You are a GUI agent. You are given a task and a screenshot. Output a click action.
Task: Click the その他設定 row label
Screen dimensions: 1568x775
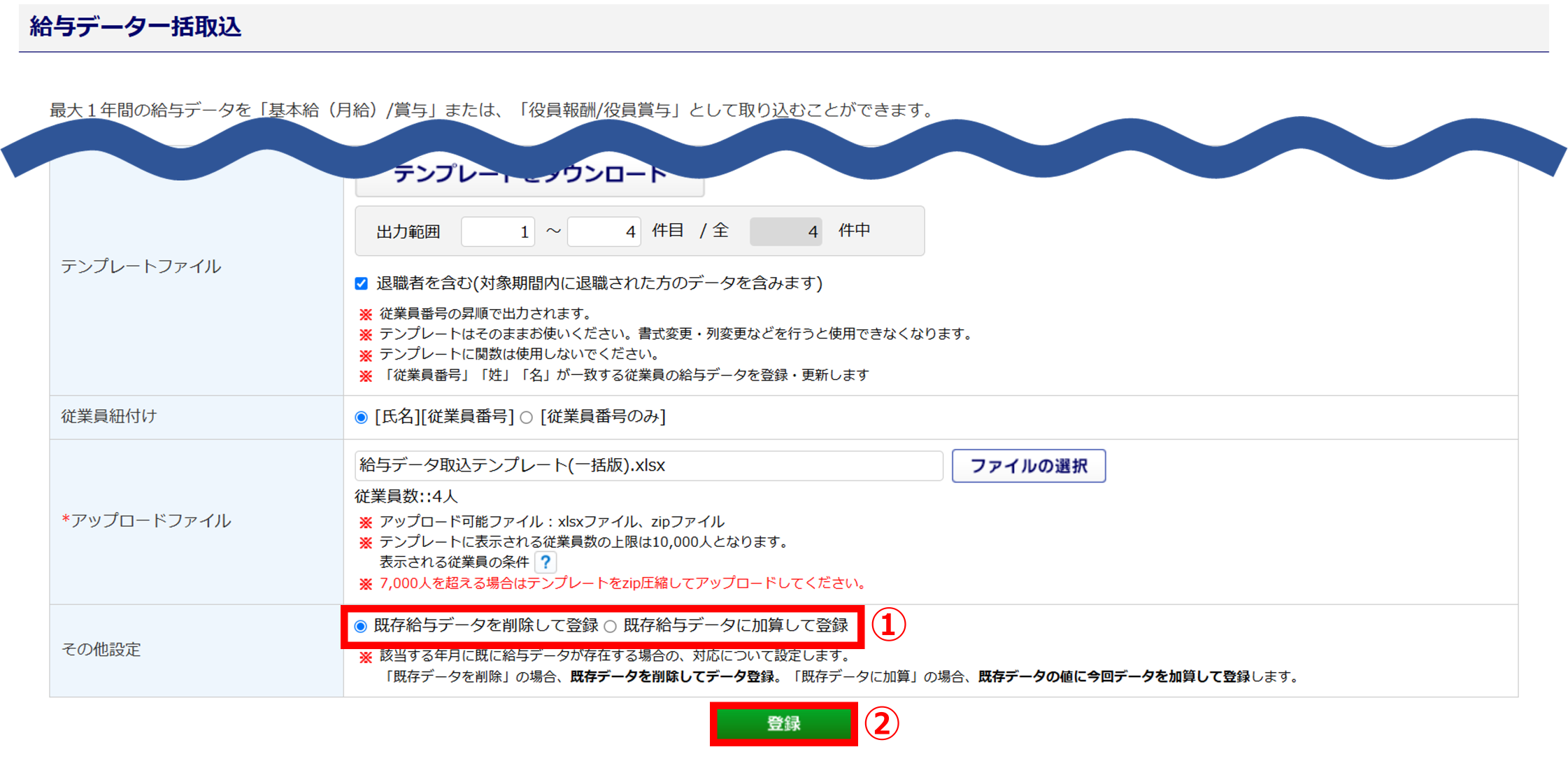[x=101, y=650]
